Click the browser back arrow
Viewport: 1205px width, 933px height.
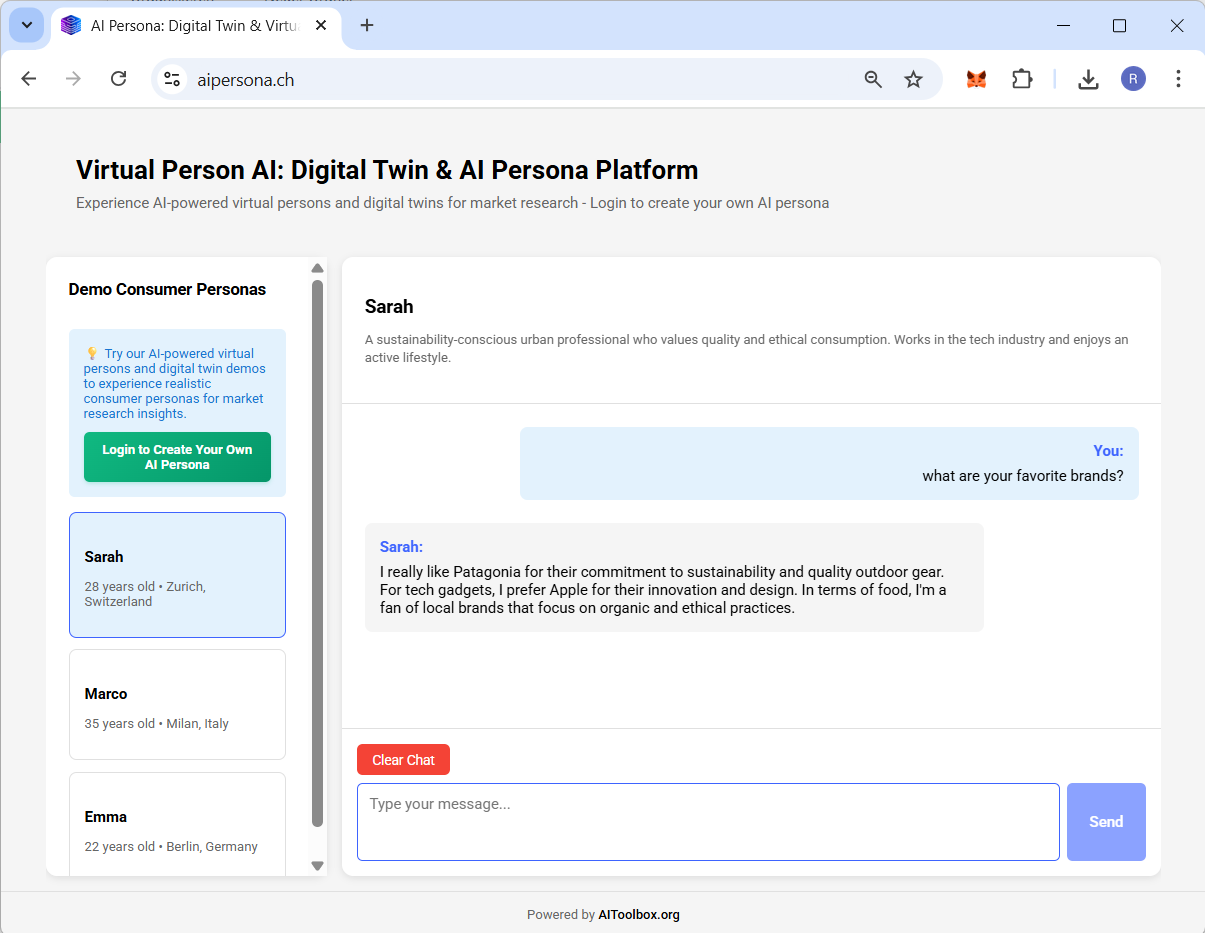click(x=29, y=79)
